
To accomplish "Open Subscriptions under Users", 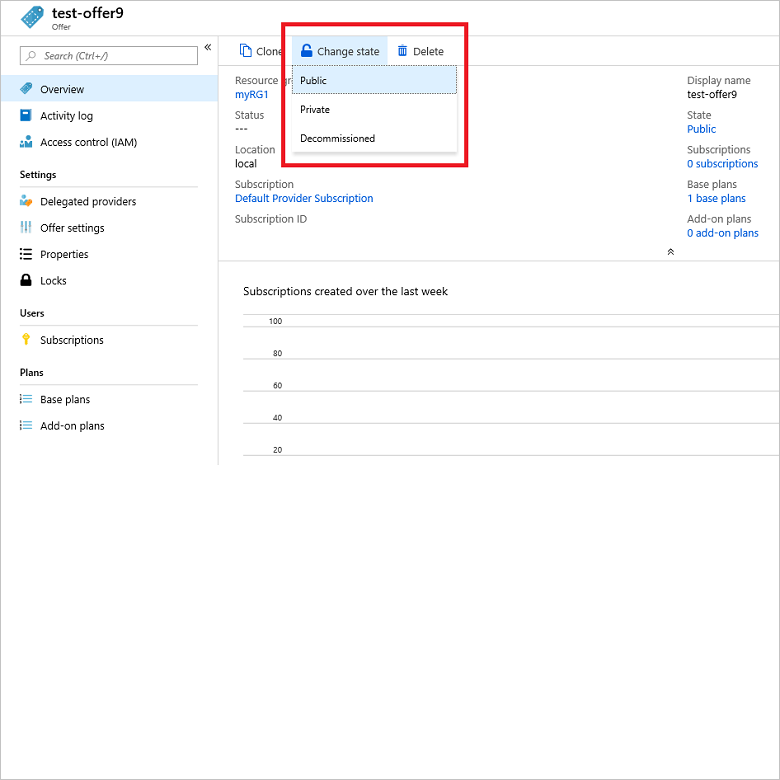I will 109,340.
